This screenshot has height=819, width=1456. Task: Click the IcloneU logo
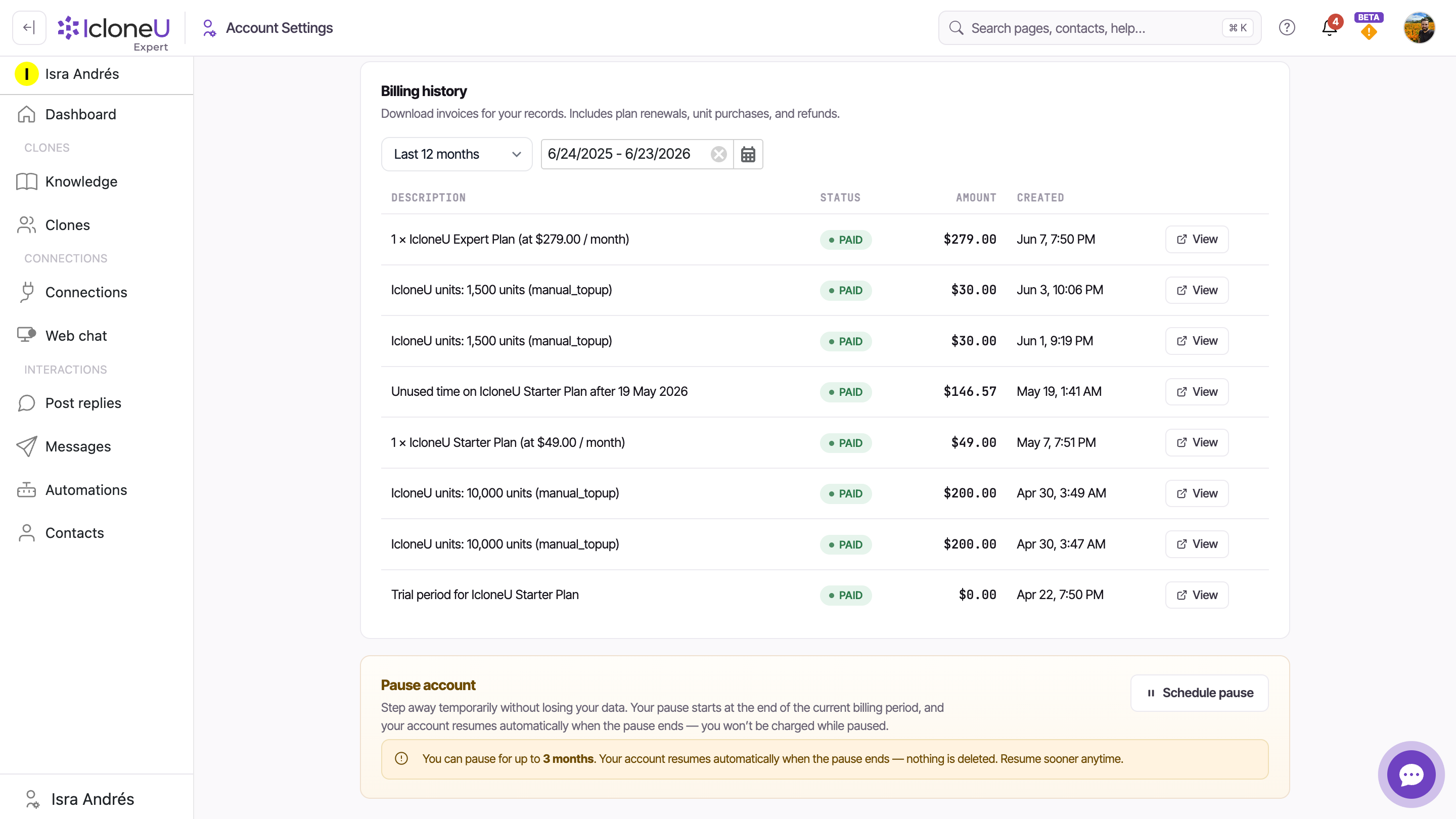pos(114,28)
